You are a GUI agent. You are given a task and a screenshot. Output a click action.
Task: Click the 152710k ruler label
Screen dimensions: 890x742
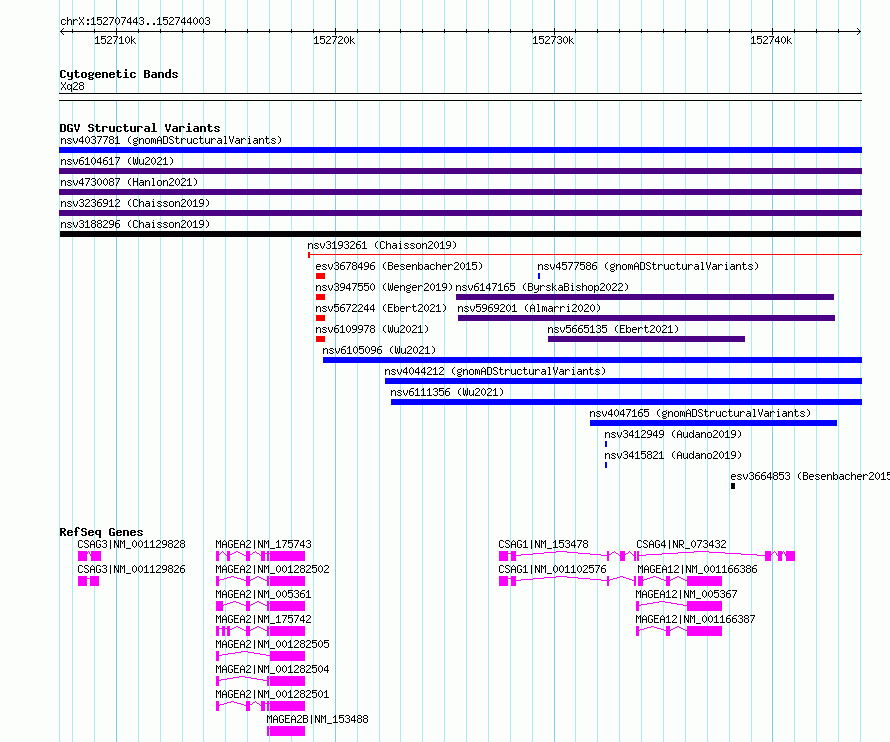point(115,40)
